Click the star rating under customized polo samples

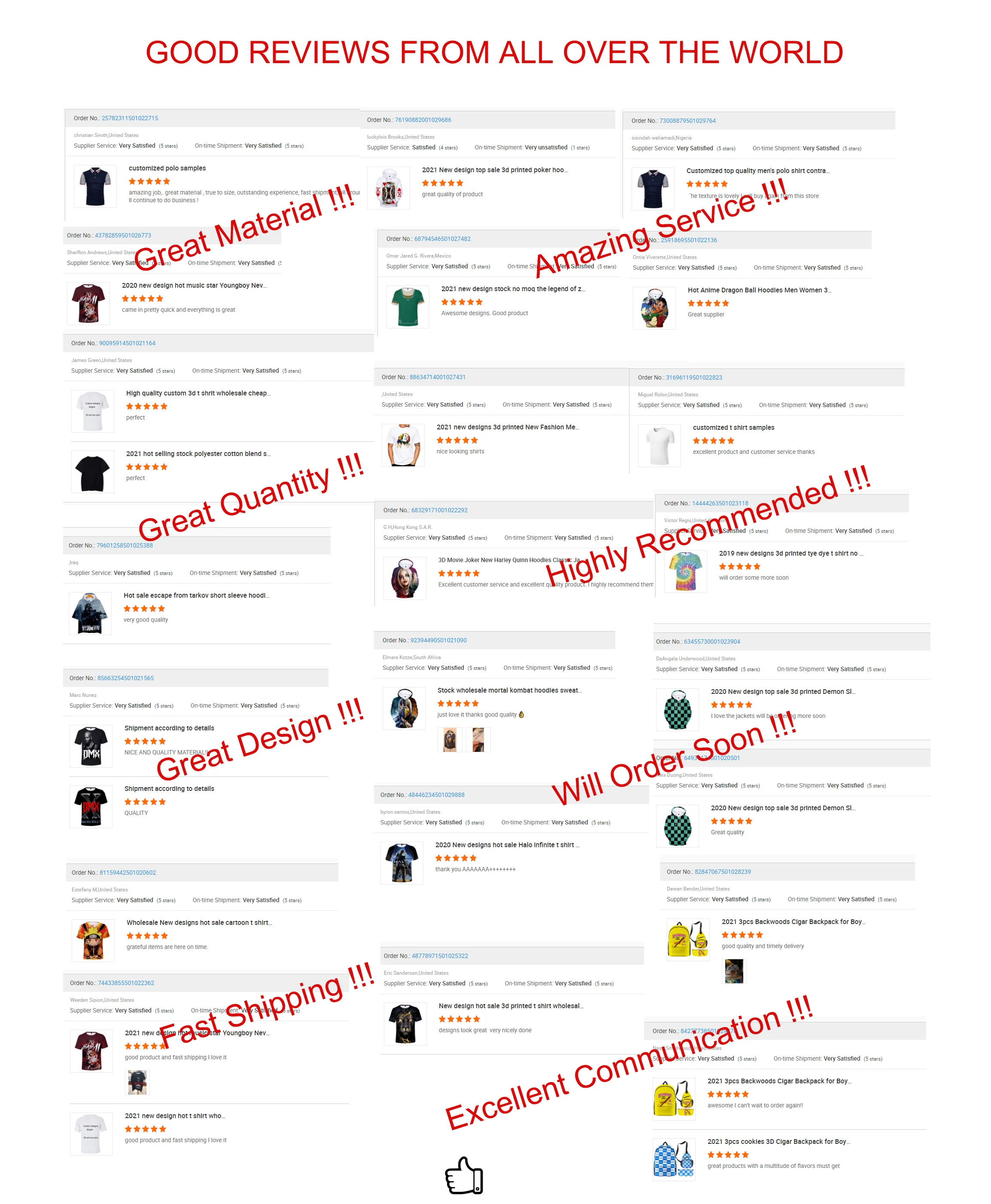tap(149, 181)
